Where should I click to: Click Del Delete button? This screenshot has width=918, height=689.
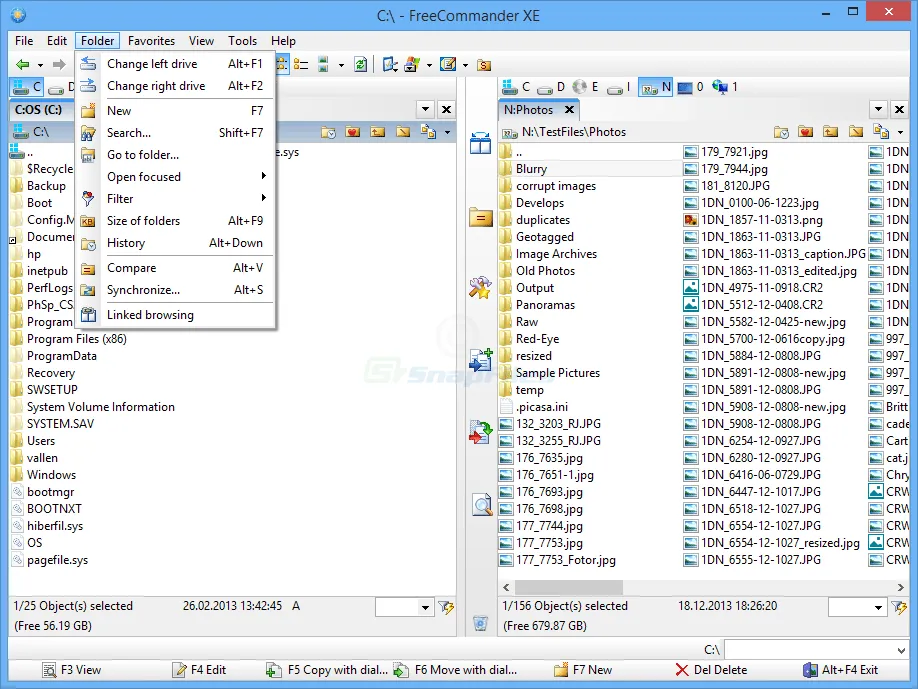[711, 670]
